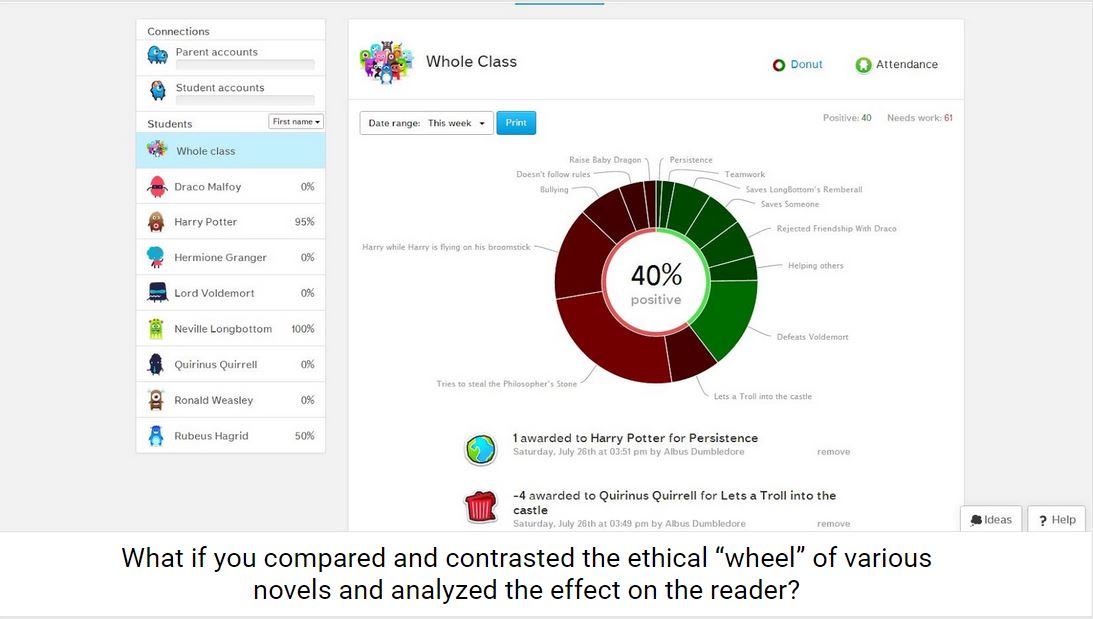Remove the Quirinus Quirrell troll award
This screenshot has height=619, width=1093.
pyautogui.click(x=833, y=524)
